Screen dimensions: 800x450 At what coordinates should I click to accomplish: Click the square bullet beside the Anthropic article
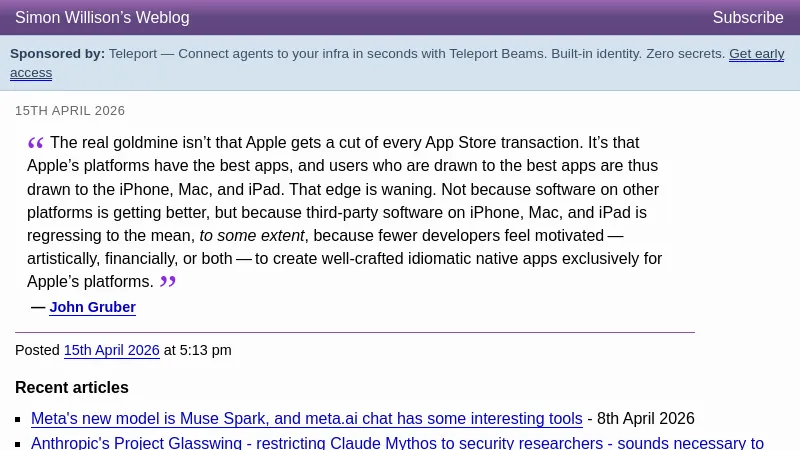tap(20, 444)
